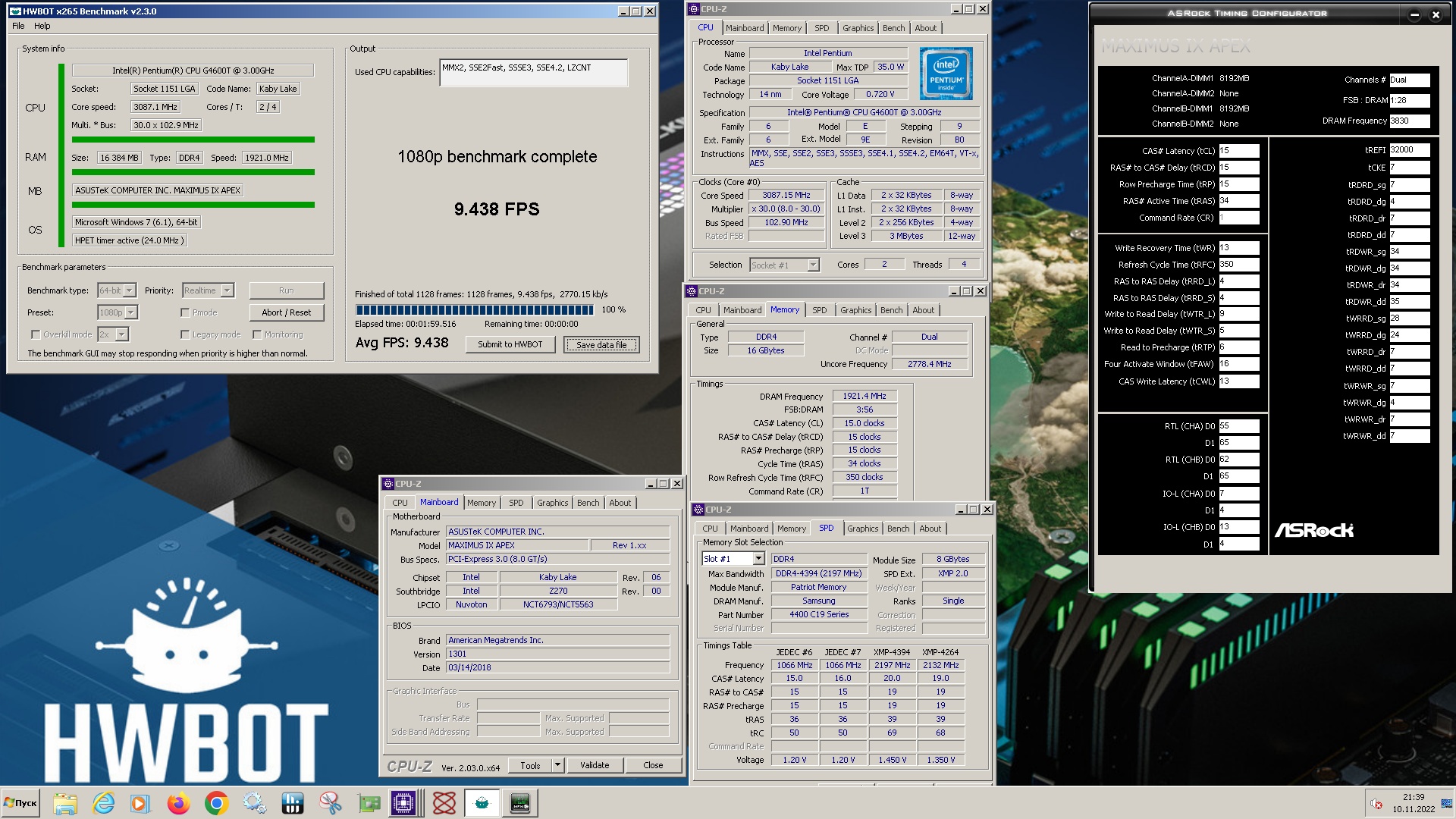Open Mainboard tab in CPU-Z SPD window
Viewport: 1456px width, 819px height.
(749, 529)
